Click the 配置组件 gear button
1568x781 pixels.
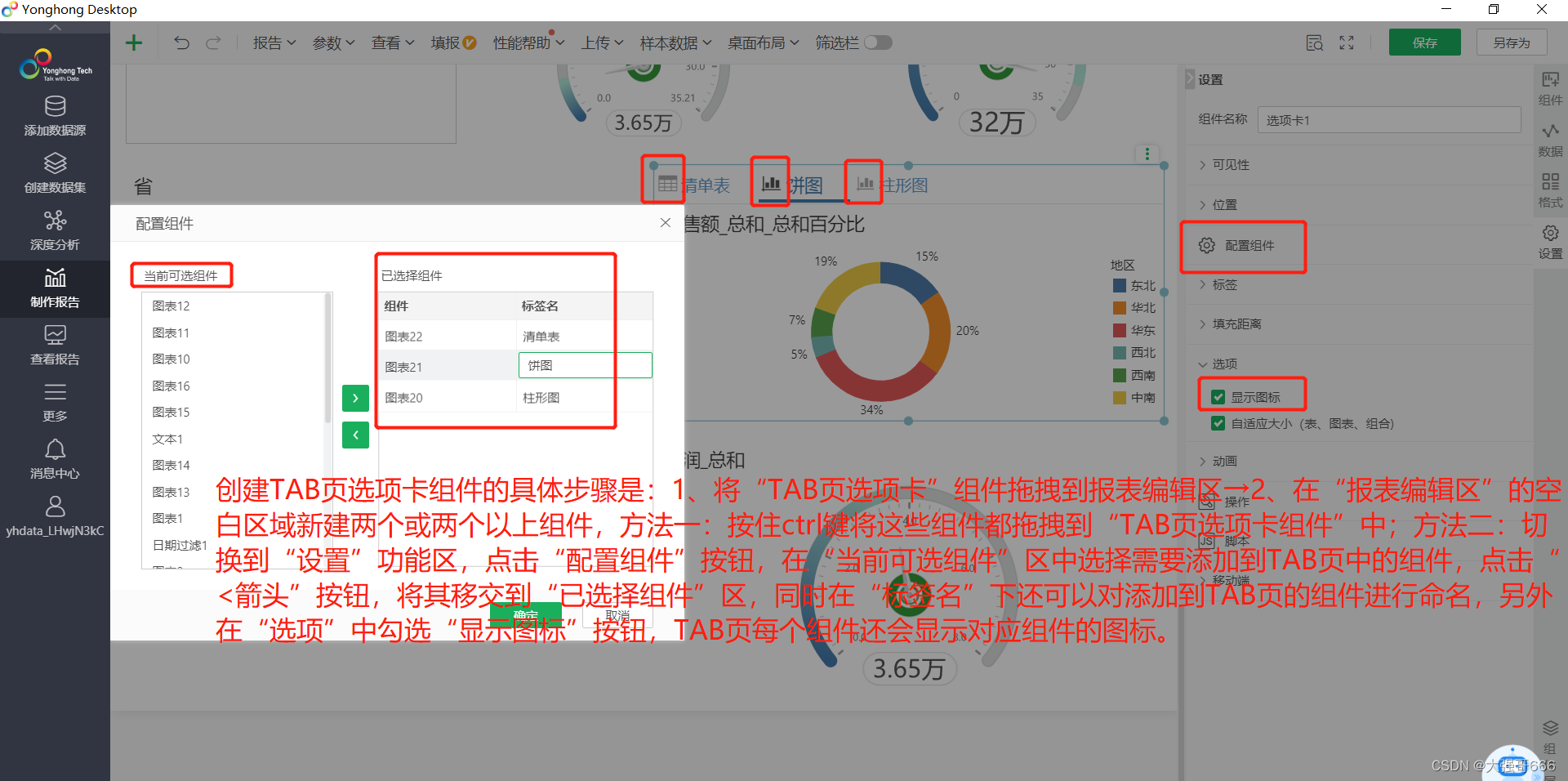(1236, 245)
